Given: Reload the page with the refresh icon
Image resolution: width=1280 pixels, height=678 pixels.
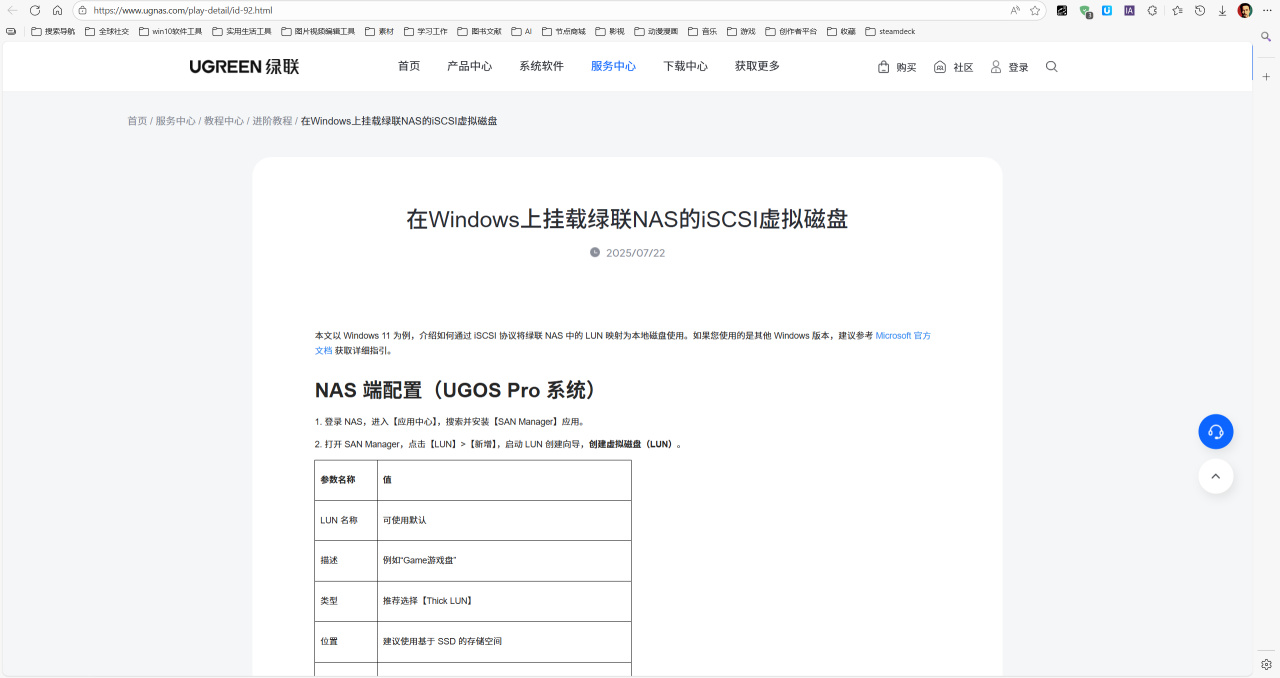Looking at the screenshot, I should pyautogui.click(x=35, y=10).
